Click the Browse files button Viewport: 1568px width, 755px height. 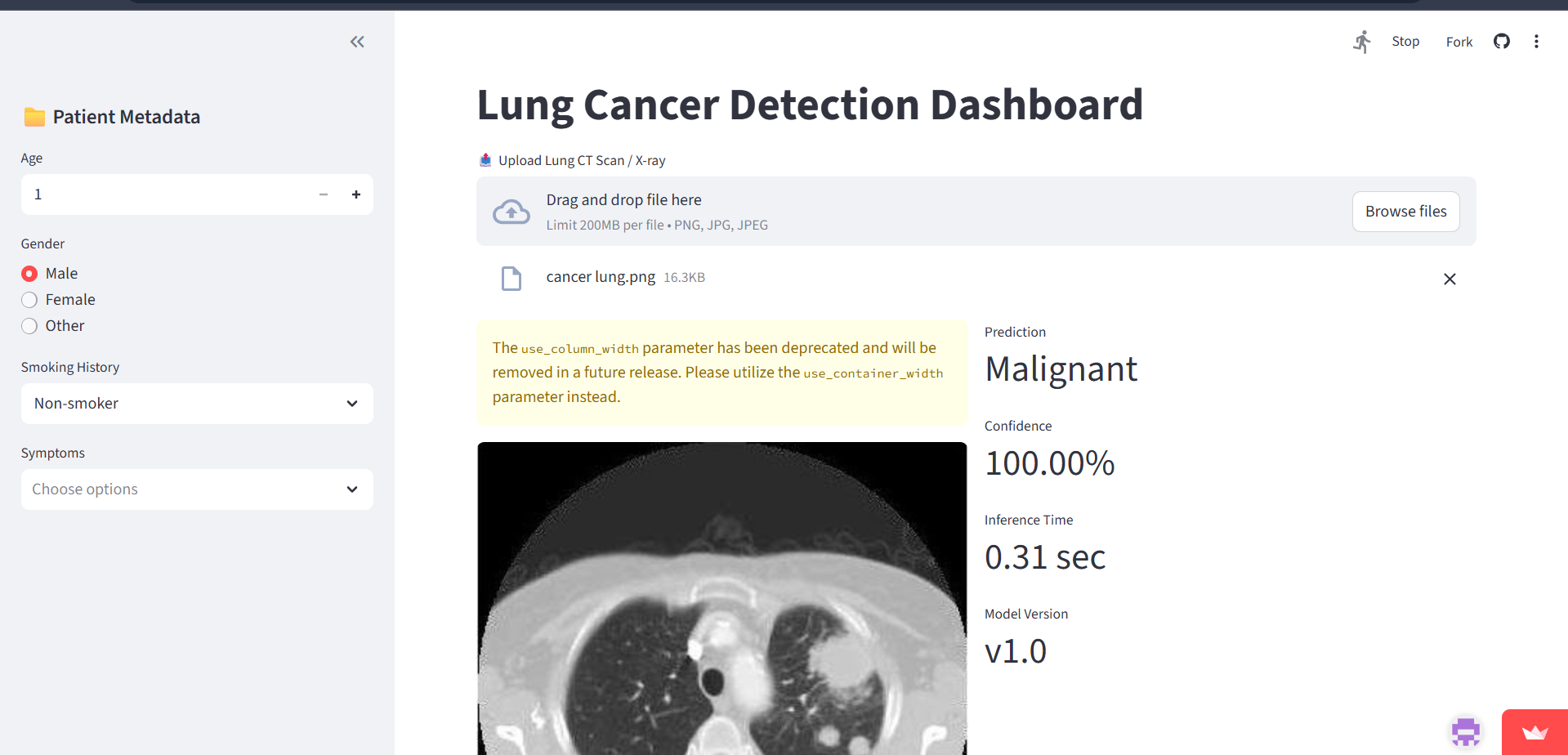coord(1405,212)
